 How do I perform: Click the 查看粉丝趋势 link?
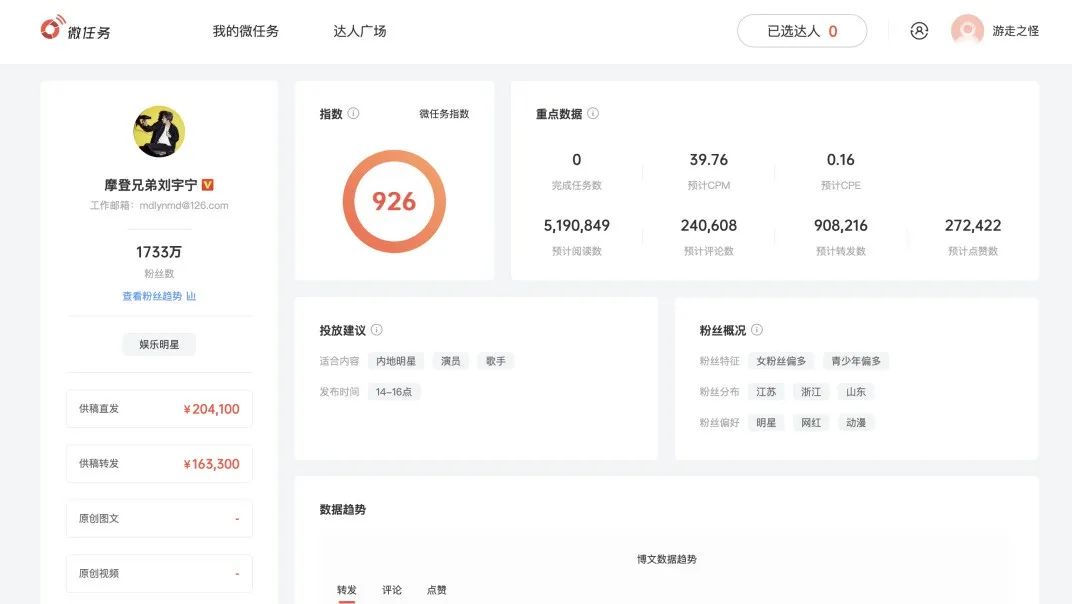(152, 296)
